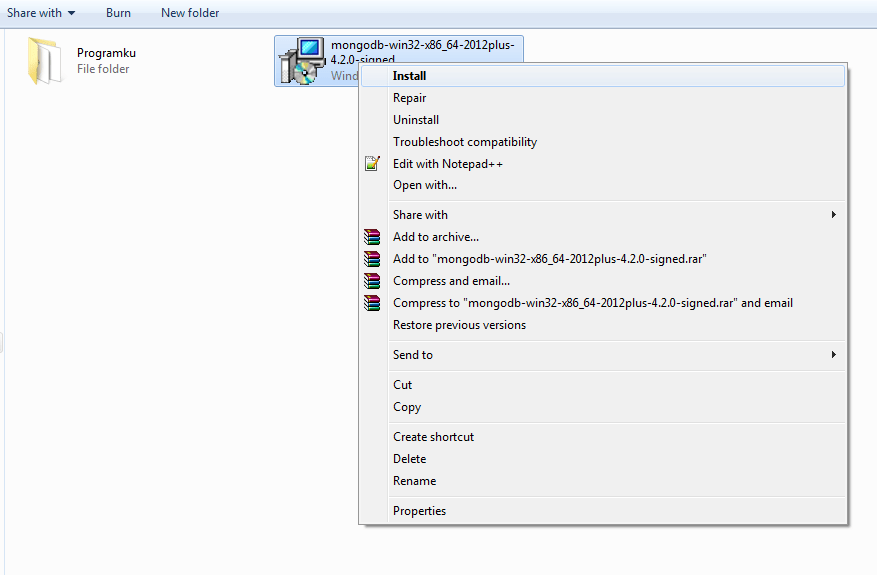Select Create shortcut menu entry
Image resolution: width=877 pixels, height=575 pixels.
[x=433, y=437]
